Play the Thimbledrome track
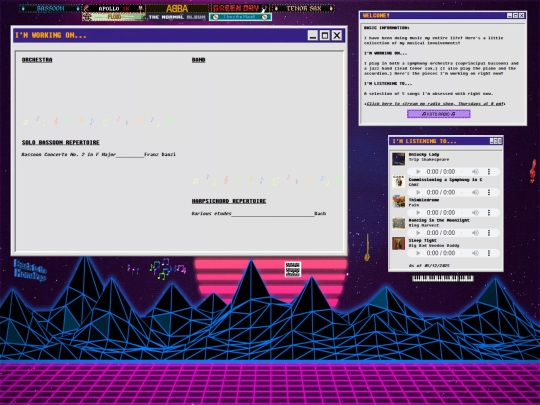This screenshot has height=405, width=540. tap(418, 212)
